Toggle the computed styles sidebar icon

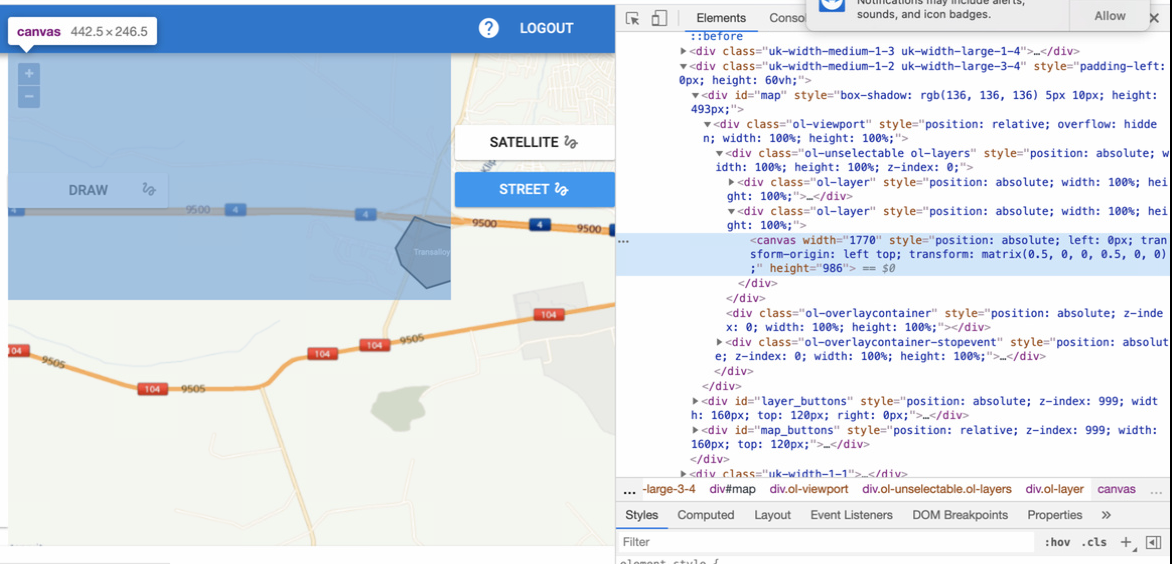(x=1154, y=542)
